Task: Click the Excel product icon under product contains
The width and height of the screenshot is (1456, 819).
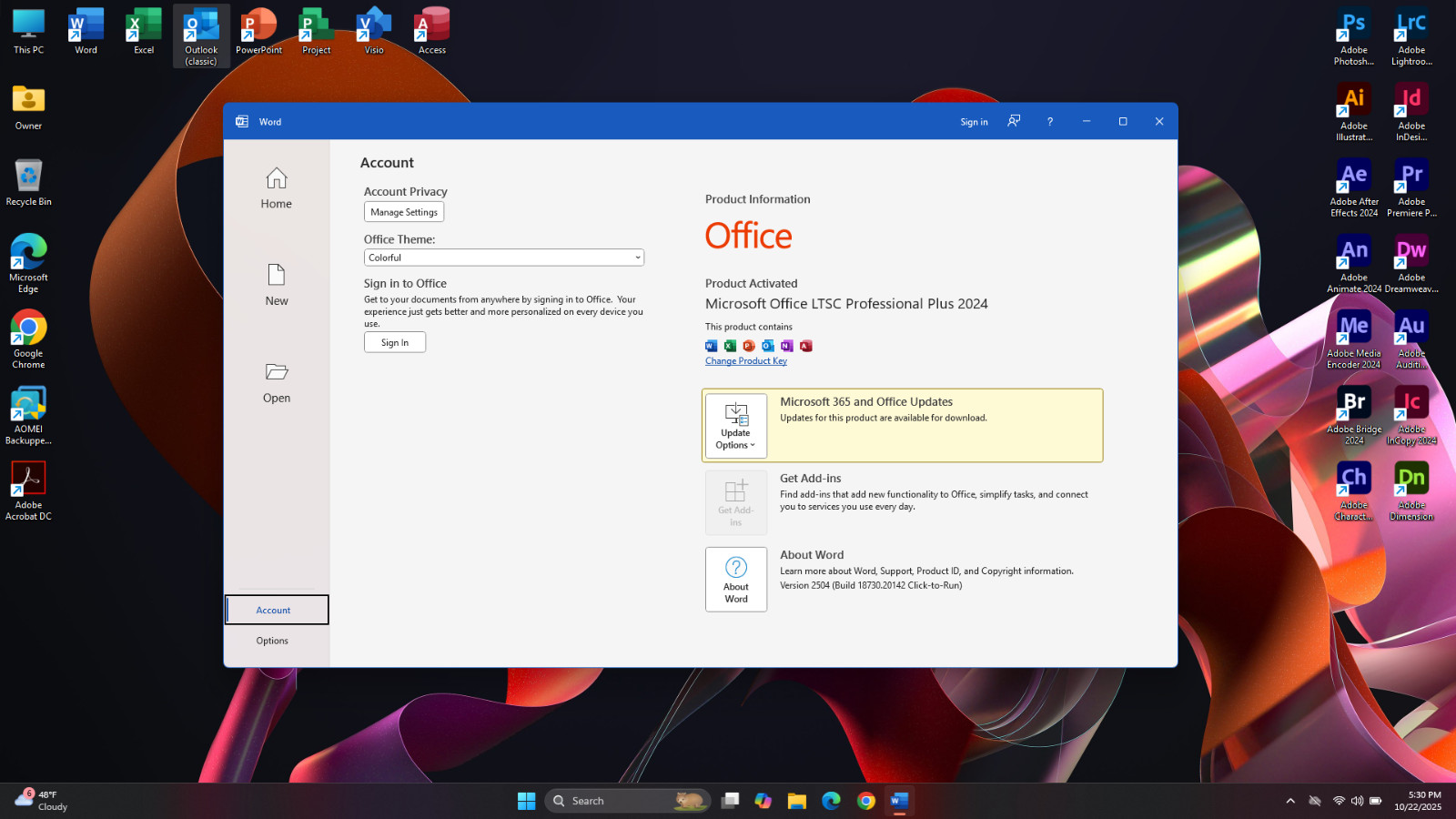Action: pos(730,346)
